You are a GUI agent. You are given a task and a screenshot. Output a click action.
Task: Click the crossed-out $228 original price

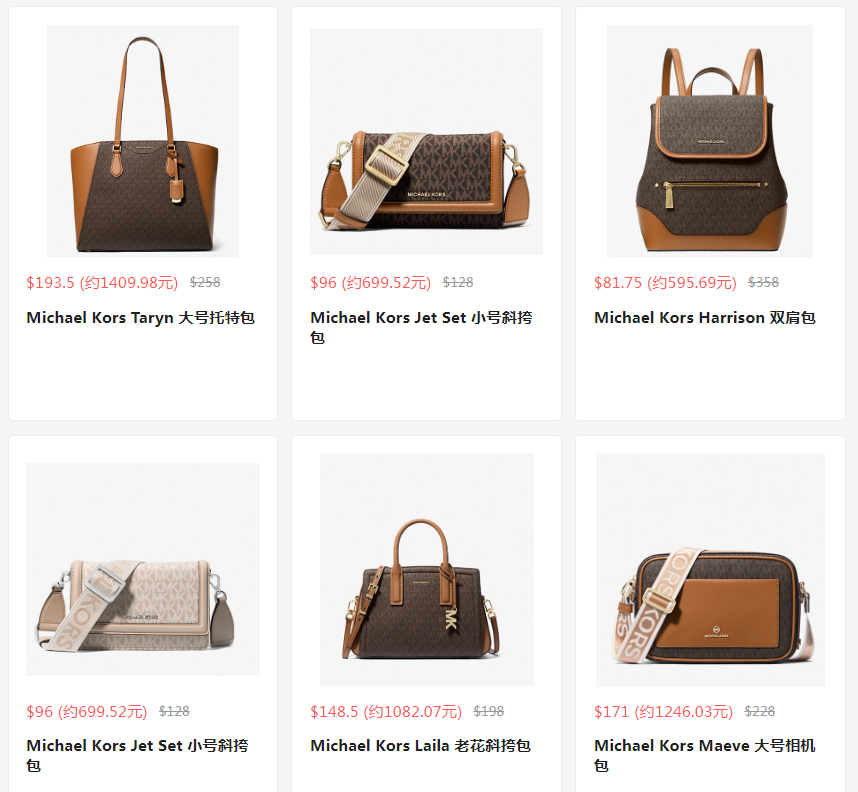coord(760,711)
